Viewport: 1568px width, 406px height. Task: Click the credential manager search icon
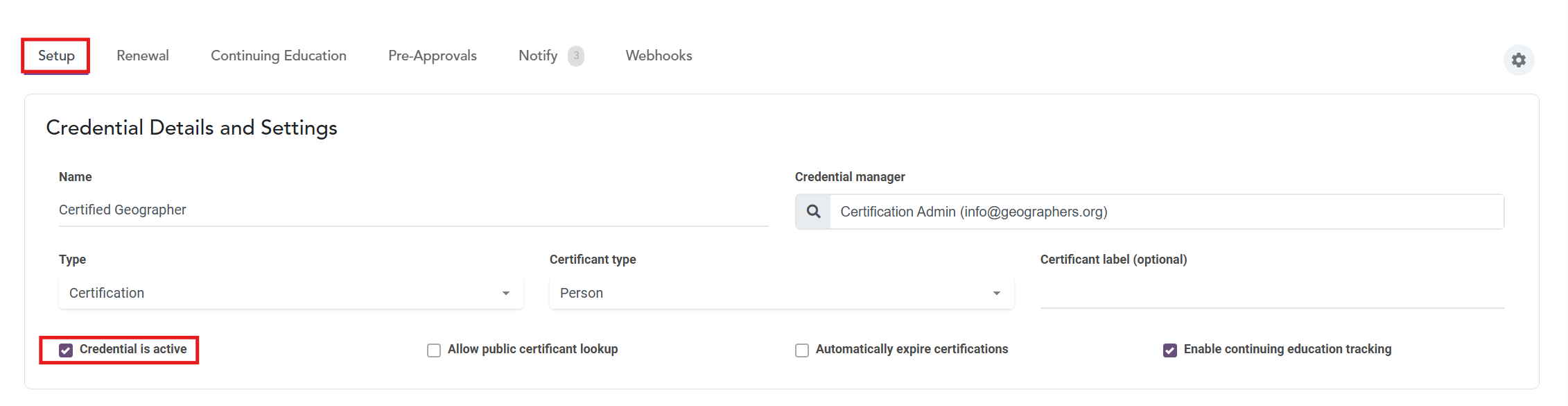pos(813,212)
